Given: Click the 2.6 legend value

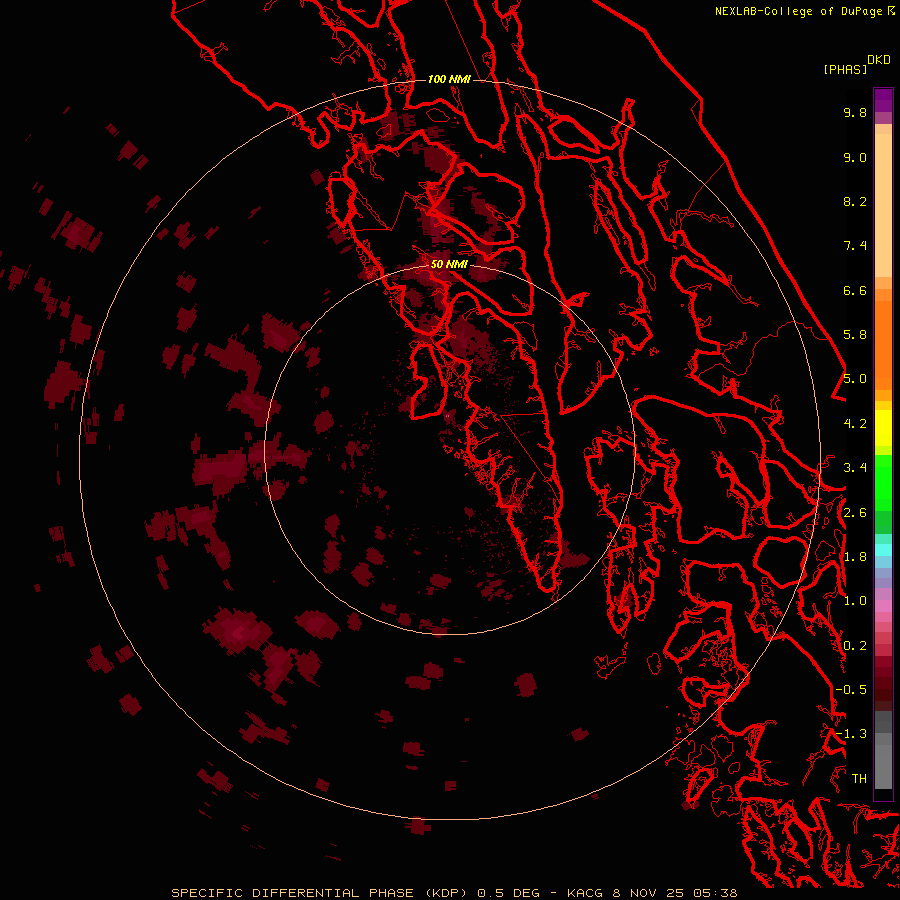Looking at the screenshot, I should click(855, 513).
